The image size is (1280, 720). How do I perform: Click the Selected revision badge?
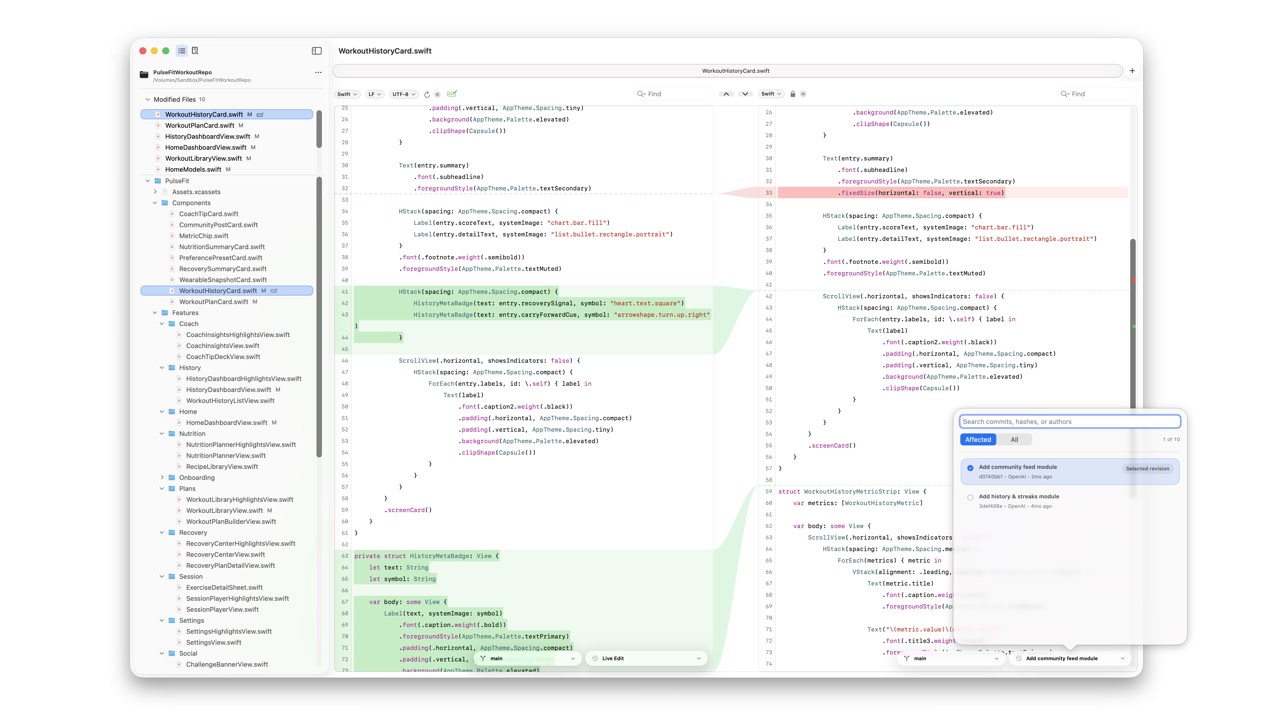point(1147,469)
